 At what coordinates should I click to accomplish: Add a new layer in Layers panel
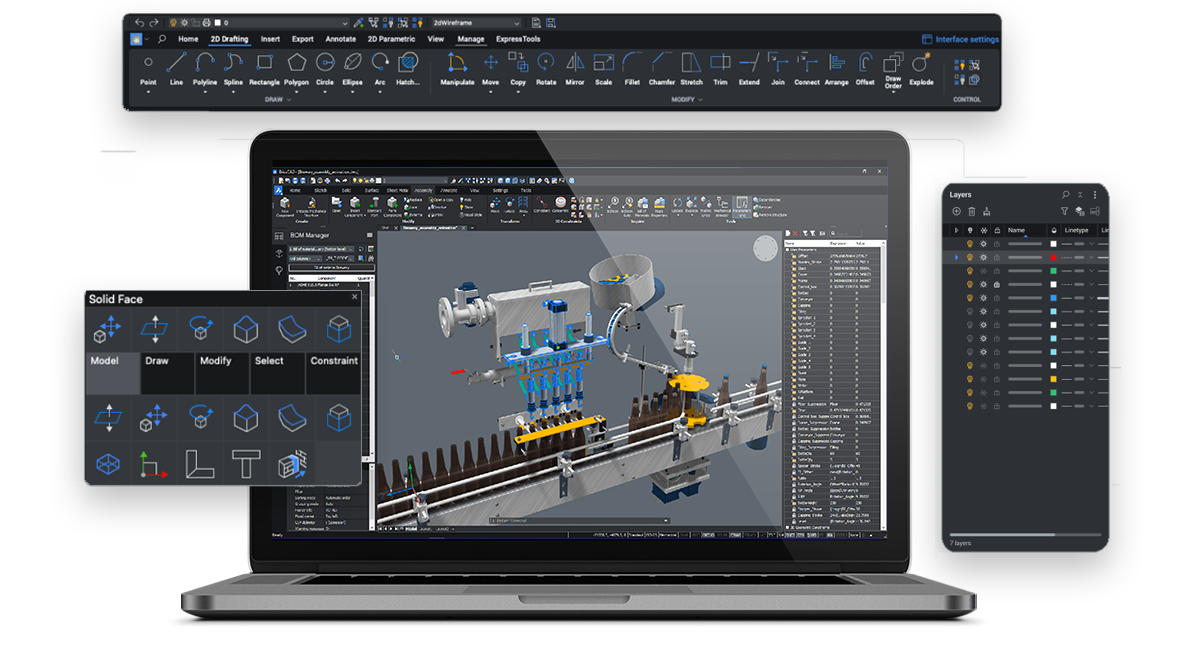tap(956, 212)
